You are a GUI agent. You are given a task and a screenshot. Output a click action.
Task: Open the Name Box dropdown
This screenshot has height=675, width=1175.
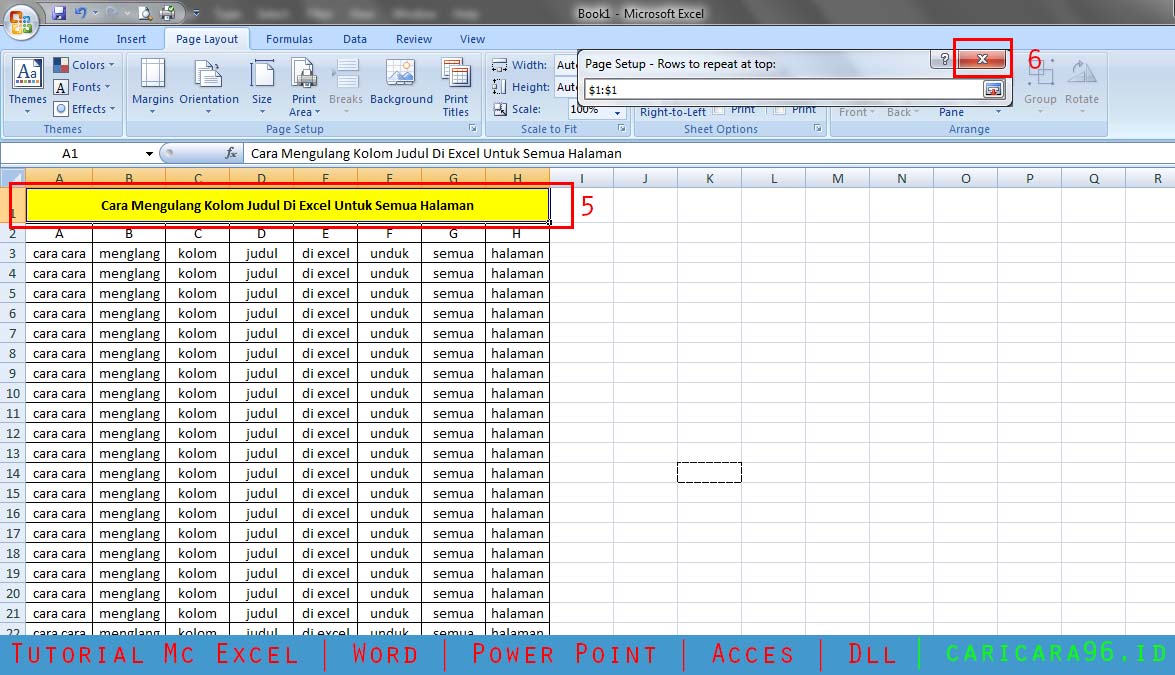149,154
